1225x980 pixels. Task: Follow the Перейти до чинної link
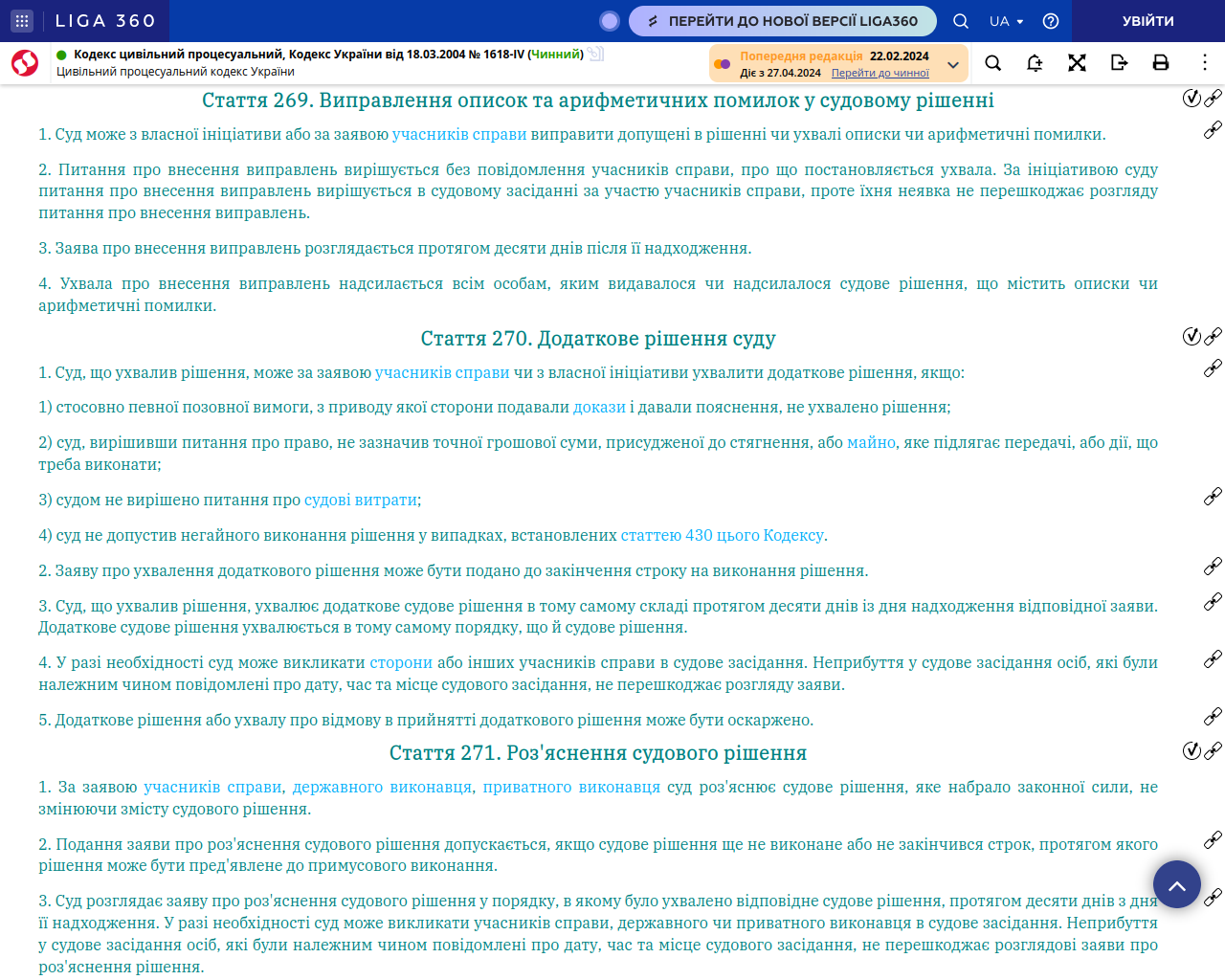pyautogui.click(x=880, y=73)
